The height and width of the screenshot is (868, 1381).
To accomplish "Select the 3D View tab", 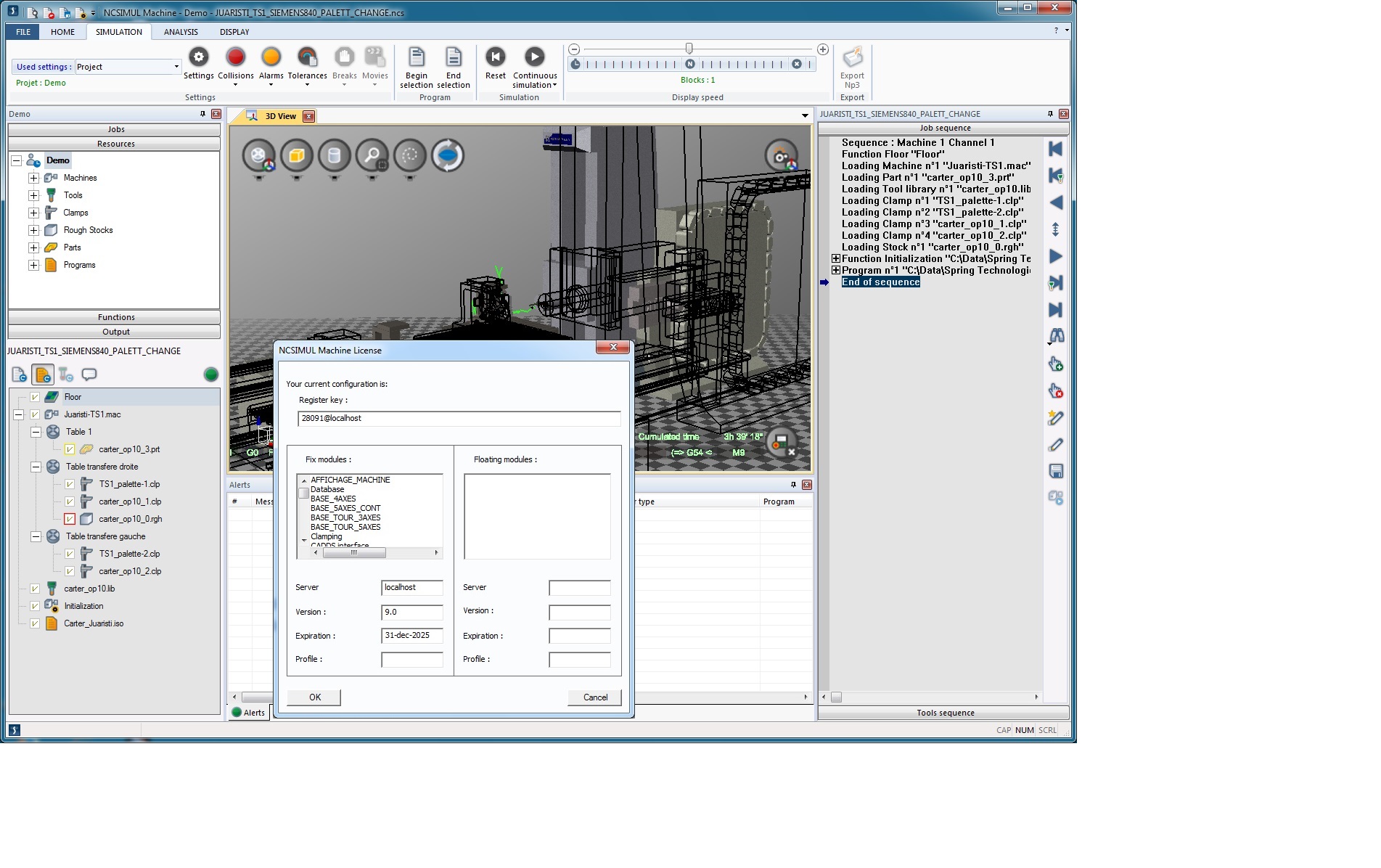I will pos(280,116).
